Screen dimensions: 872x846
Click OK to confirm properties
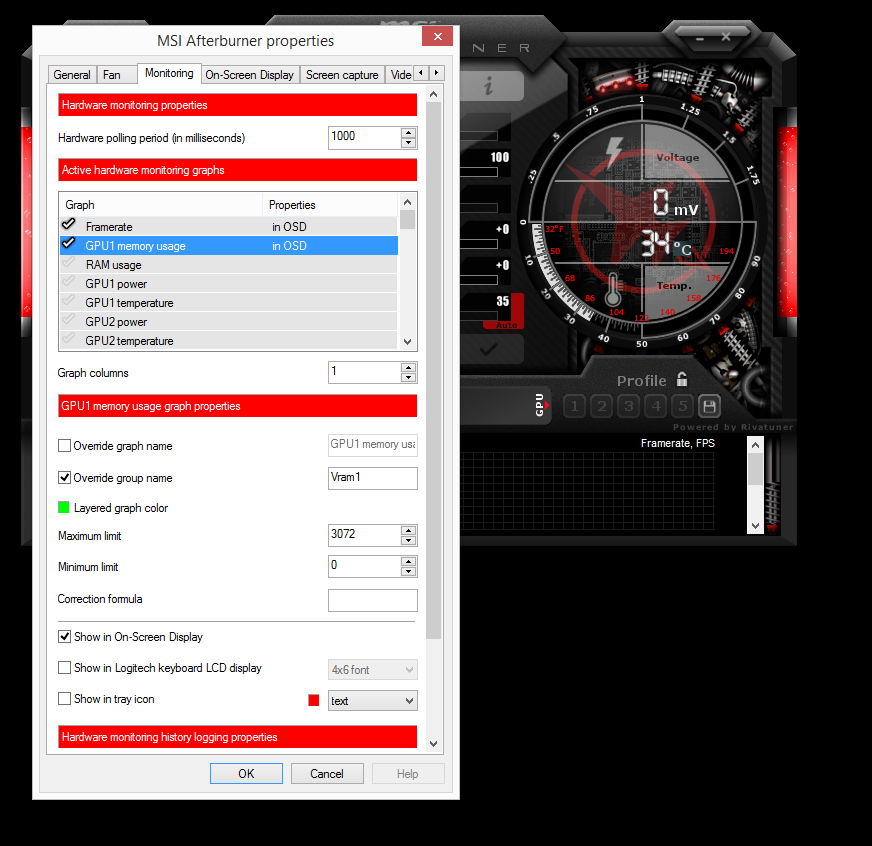[x=246, y=774]
